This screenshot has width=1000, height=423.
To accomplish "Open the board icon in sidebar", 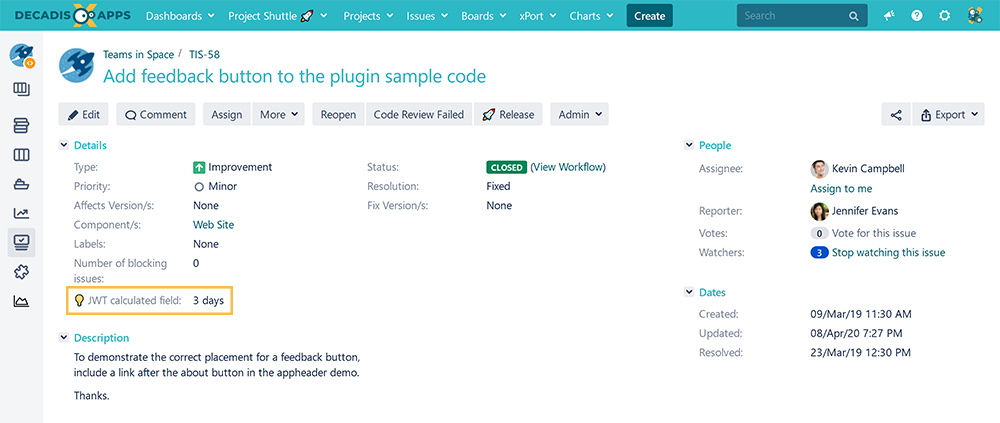I will 21,89.
